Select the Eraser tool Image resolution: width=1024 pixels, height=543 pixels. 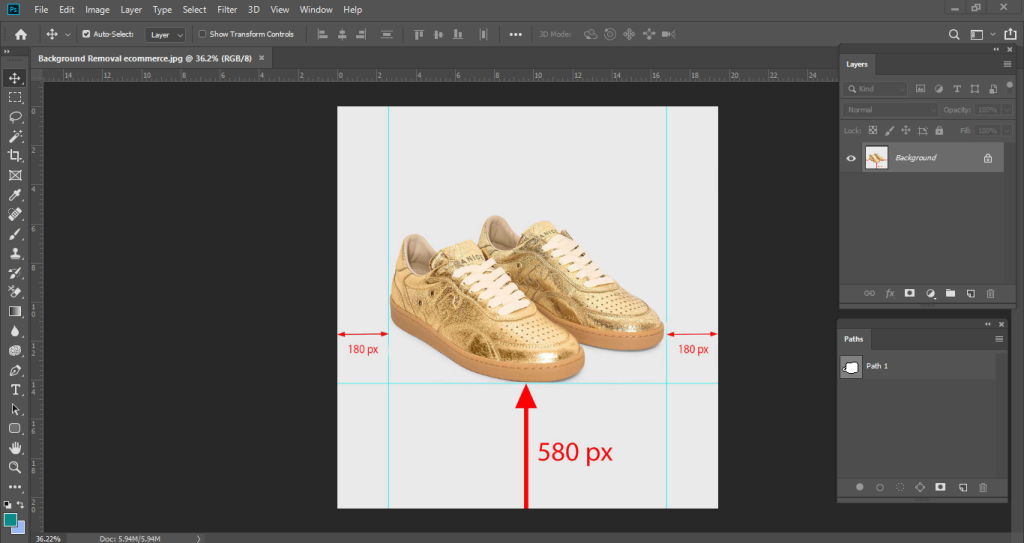(x=15, y=292)
